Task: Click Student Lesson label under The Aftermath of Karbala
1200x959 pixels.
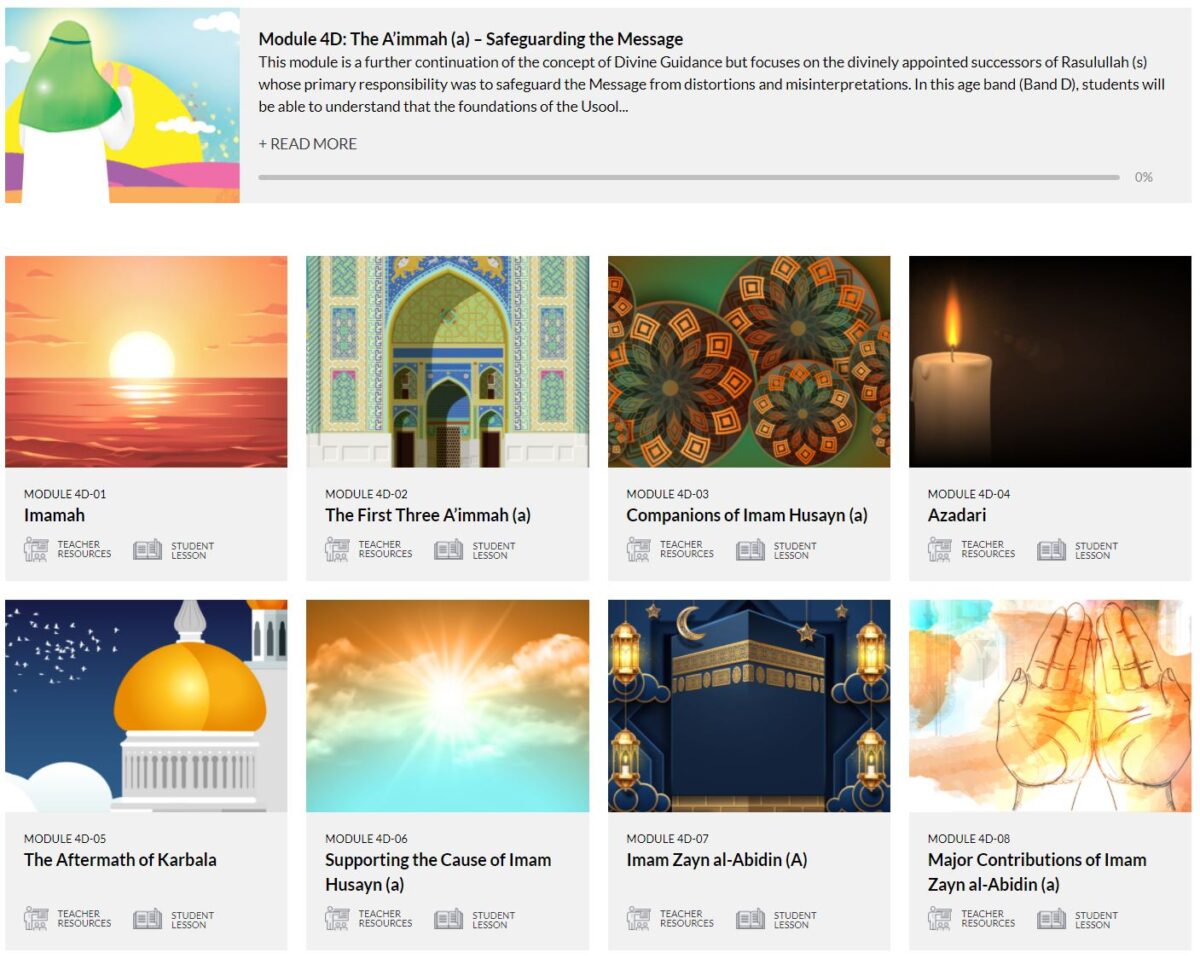Action: [x=192, y=920]
